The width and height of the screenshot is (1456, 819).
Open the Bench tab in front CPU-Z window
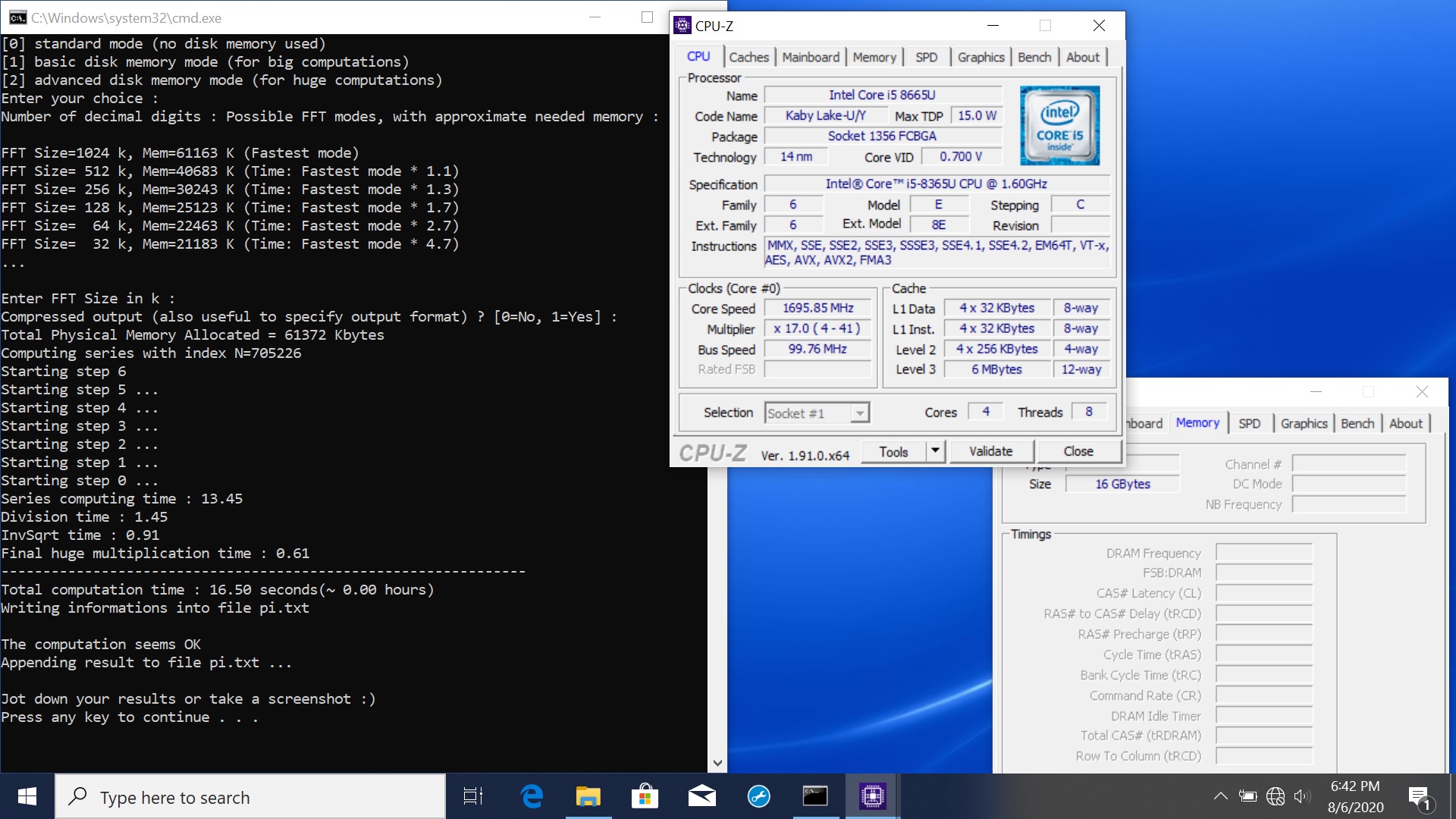pos(1034,58)
